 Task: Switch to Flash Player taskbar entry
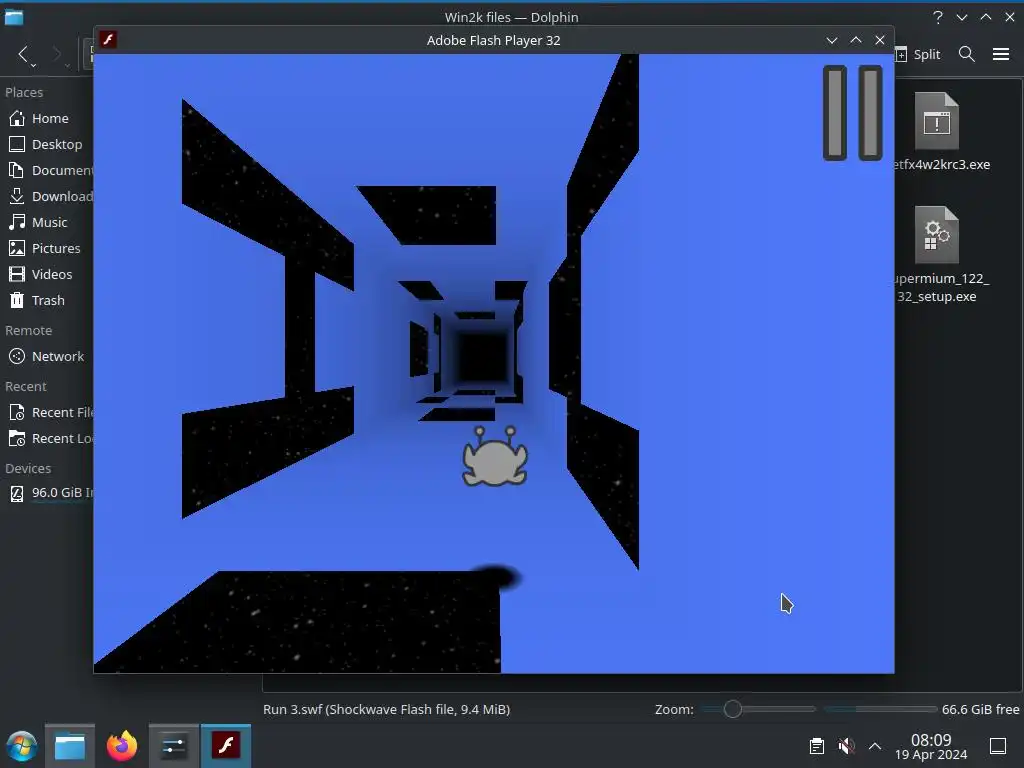(x=226, y=746)
